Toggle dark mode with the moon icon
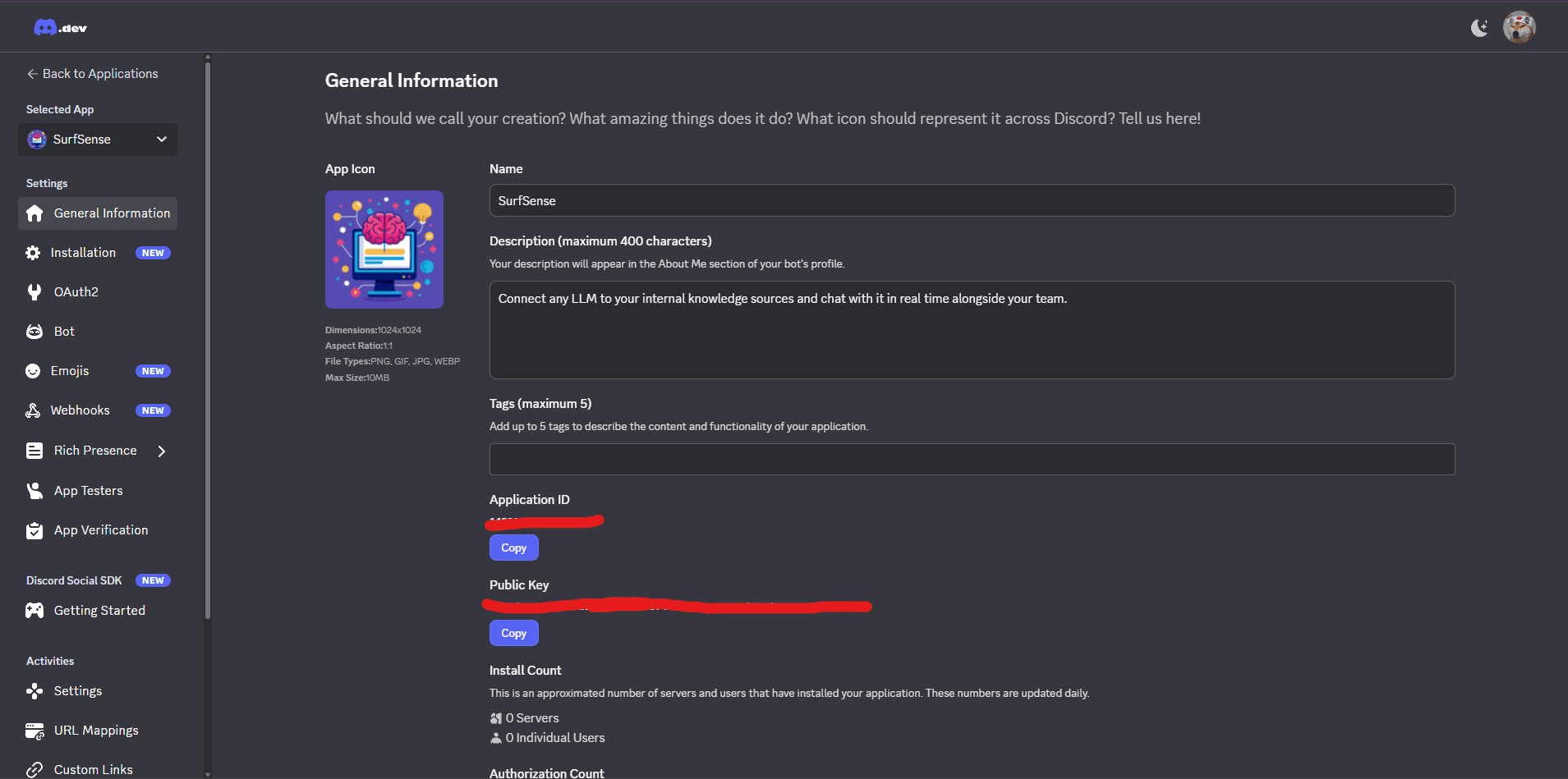The height and width of the screenshot is (779, 1568). (1478, 27)
